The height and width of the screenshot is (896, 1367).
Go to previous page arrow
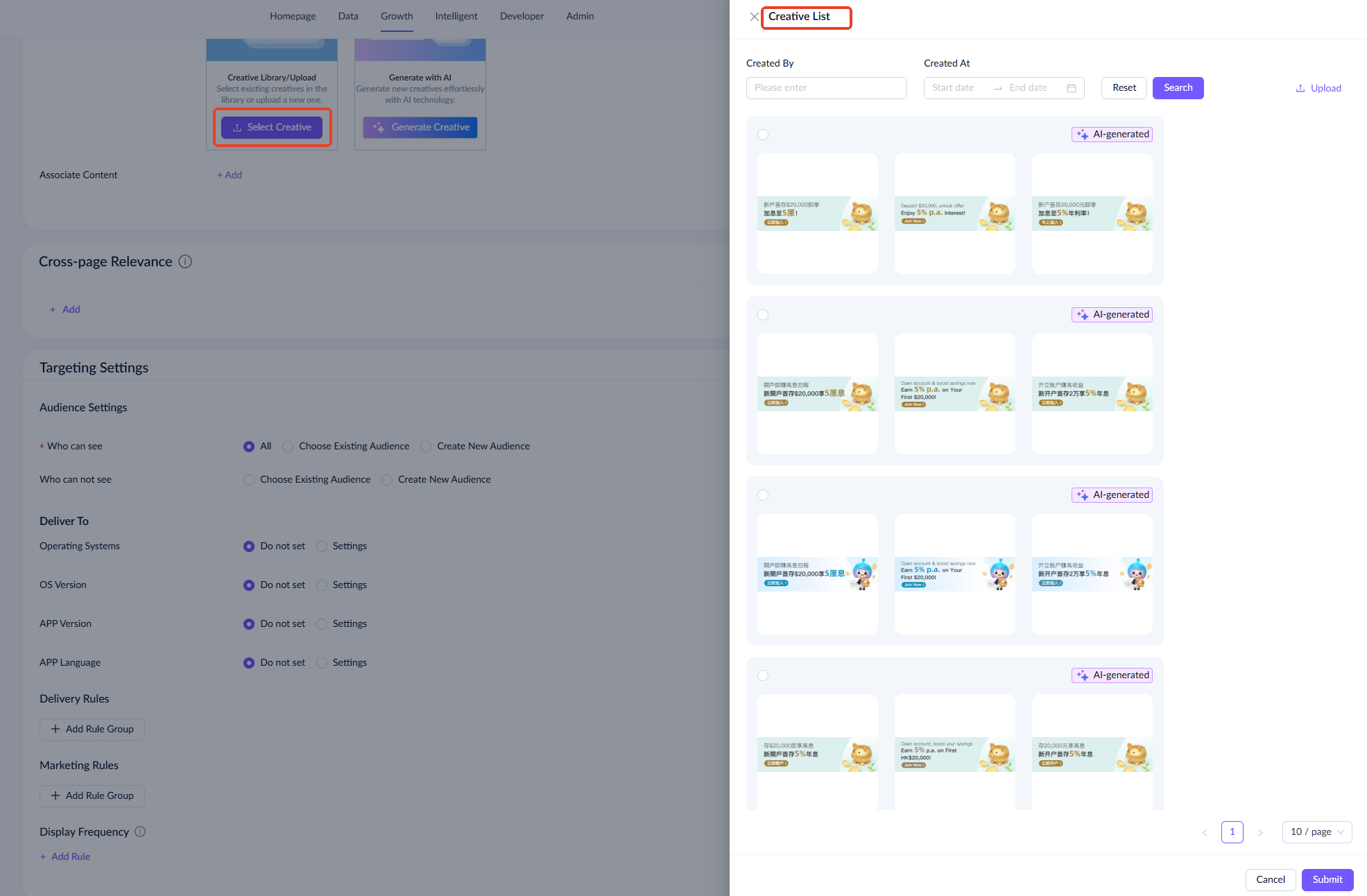[1205, 832]
